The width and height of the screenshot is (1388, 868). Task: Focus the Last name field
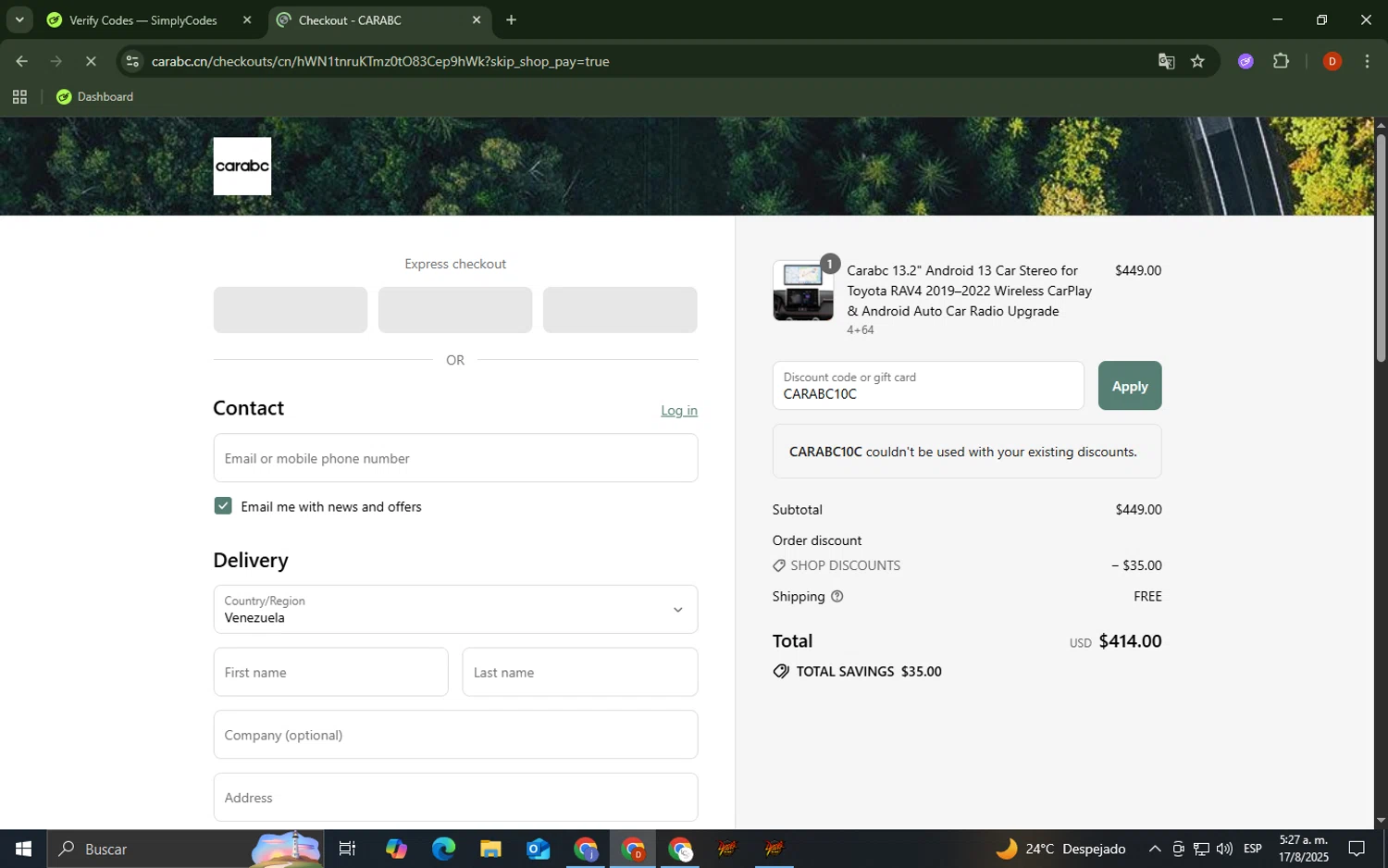pyautogui.click(x=580, y=672)
